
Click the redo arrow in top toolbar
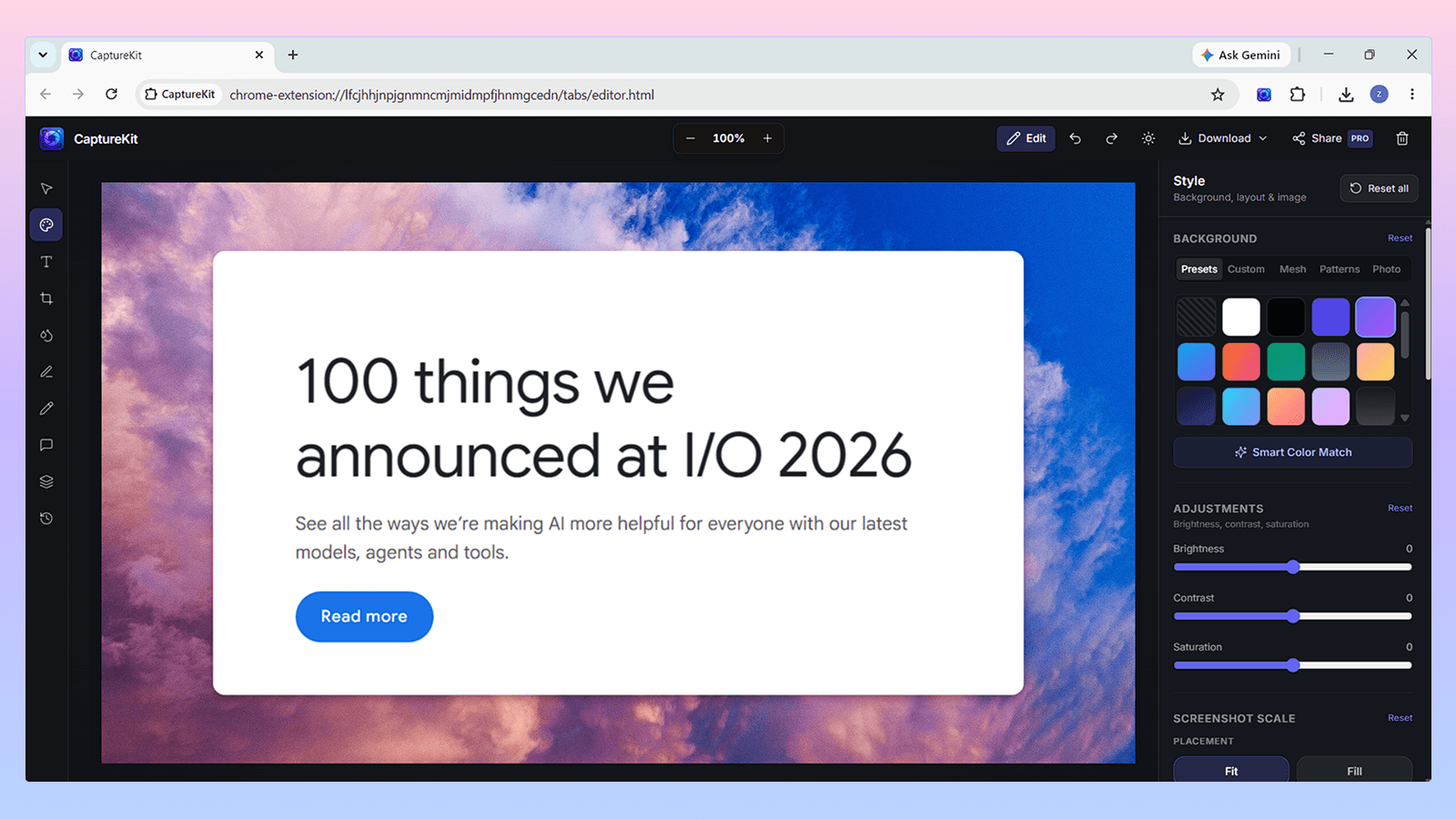[1112, 138]
